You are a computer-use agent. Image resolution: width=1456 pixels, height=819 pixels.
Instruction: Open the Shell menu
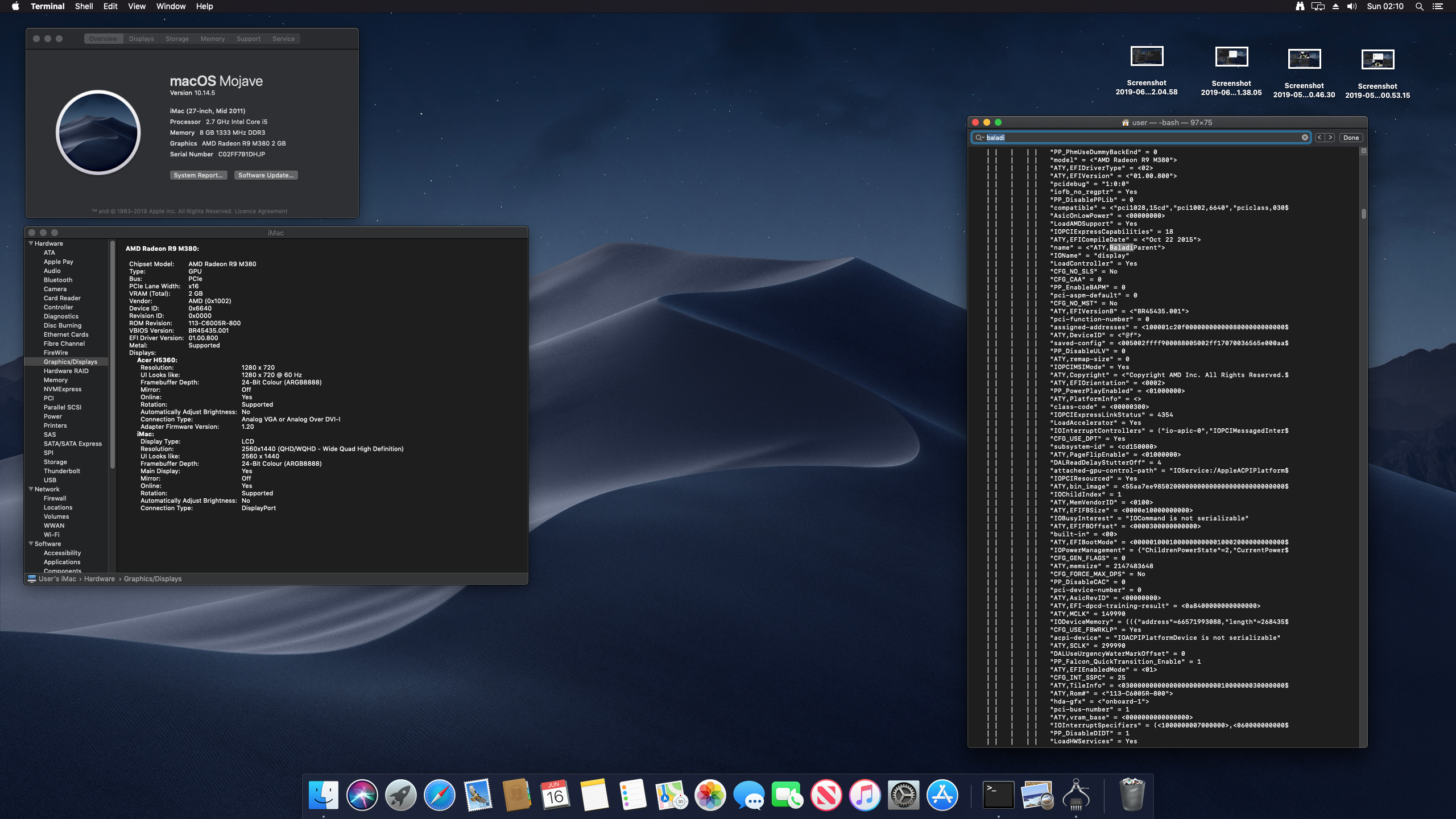(x=84, y=6)
